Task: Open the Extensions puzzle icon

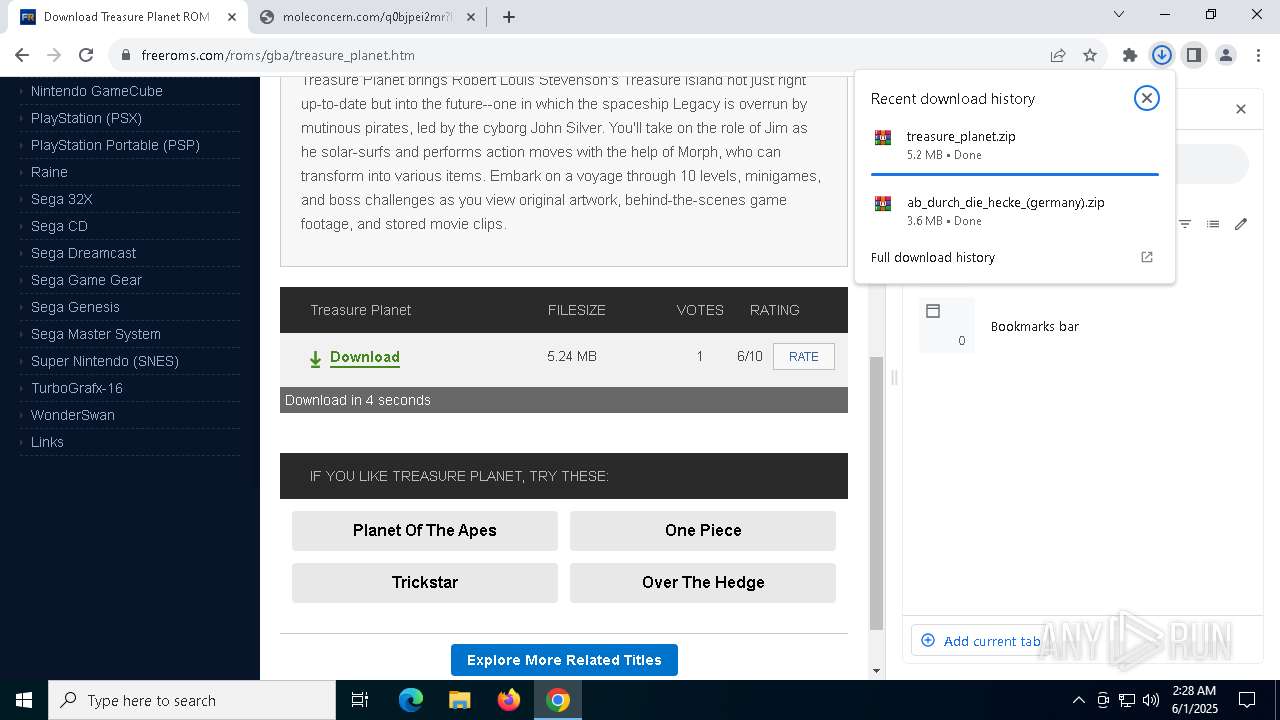Action: click(1129, 55)
